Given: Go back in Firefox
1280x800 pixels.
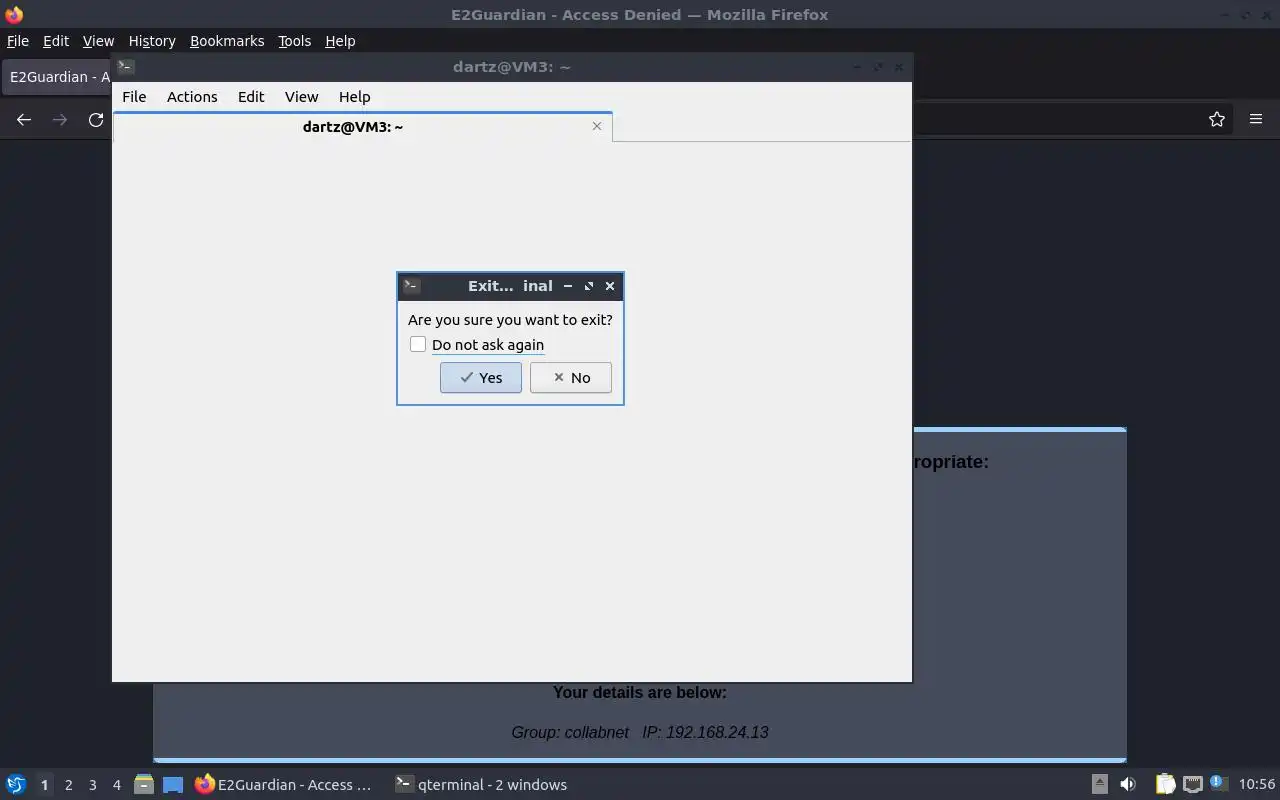Looking at the screenshot, I should [x=24, y=119].
